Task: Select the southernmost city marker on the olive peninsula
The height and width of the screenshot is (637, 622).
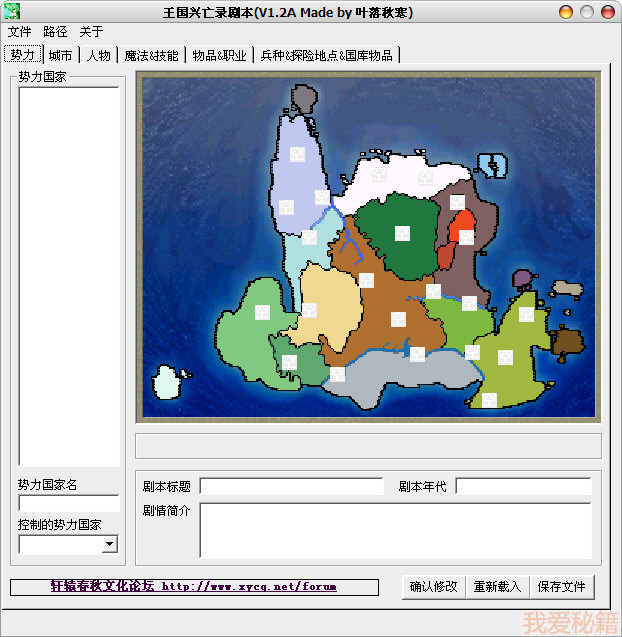Action: 489,400
